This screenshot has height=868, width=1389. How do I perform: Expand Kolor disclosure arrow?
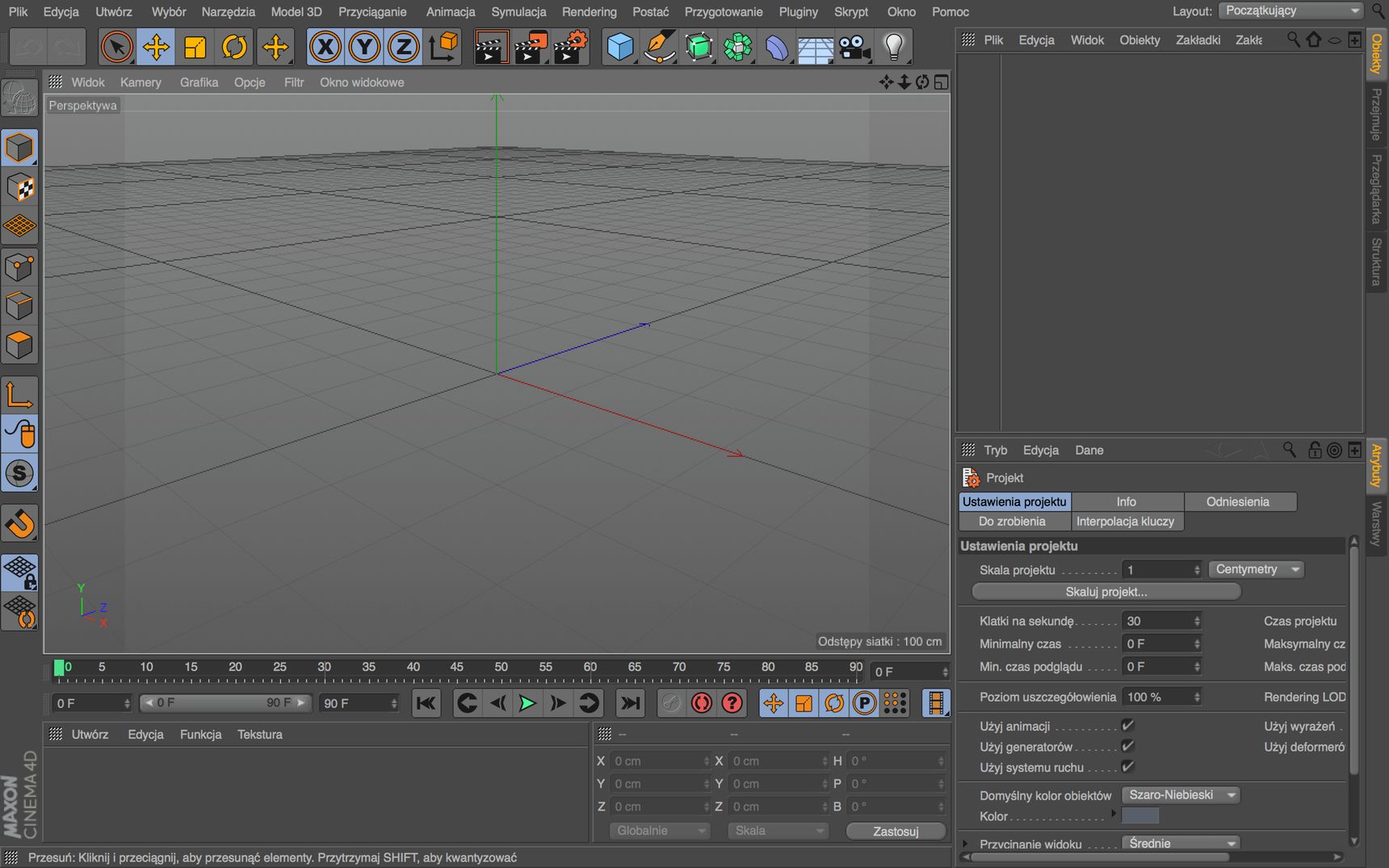(1114, 814)
